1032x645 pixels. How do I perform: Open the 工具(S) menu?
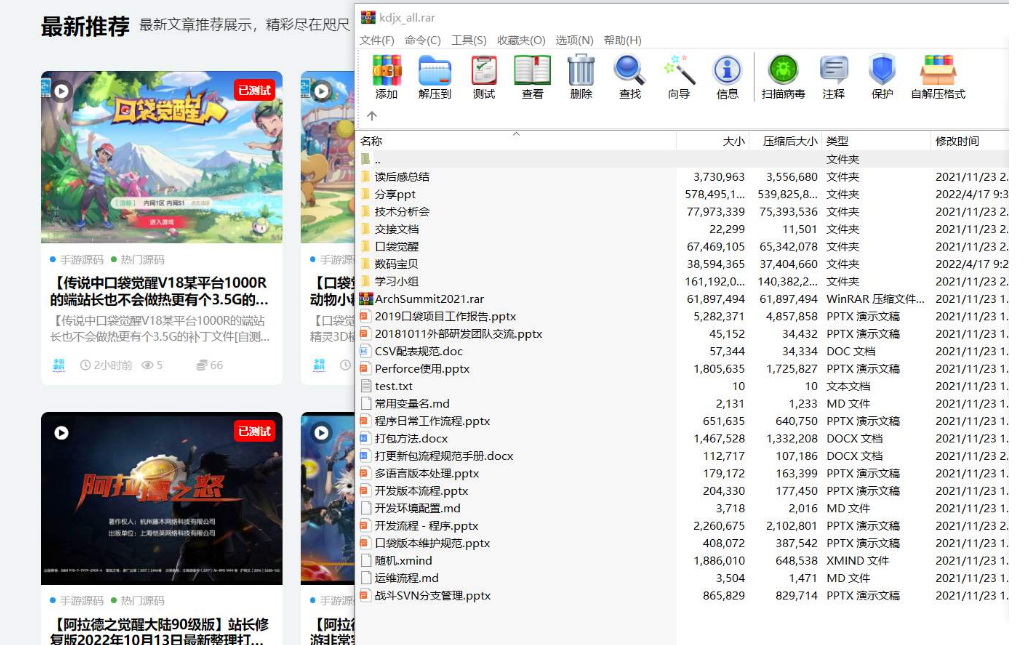[468, 40]
